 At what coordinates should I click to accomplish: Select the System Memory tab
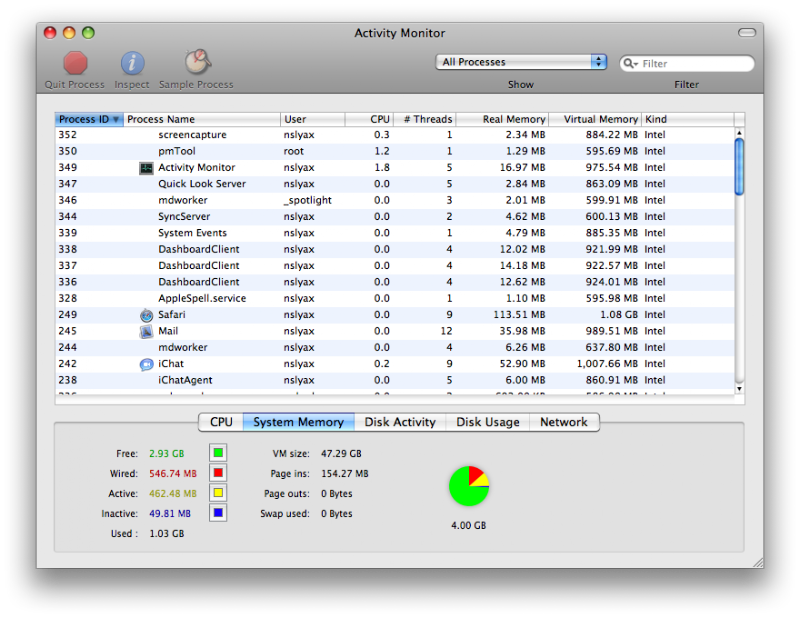pyautogui.click(x=298, y=422)
